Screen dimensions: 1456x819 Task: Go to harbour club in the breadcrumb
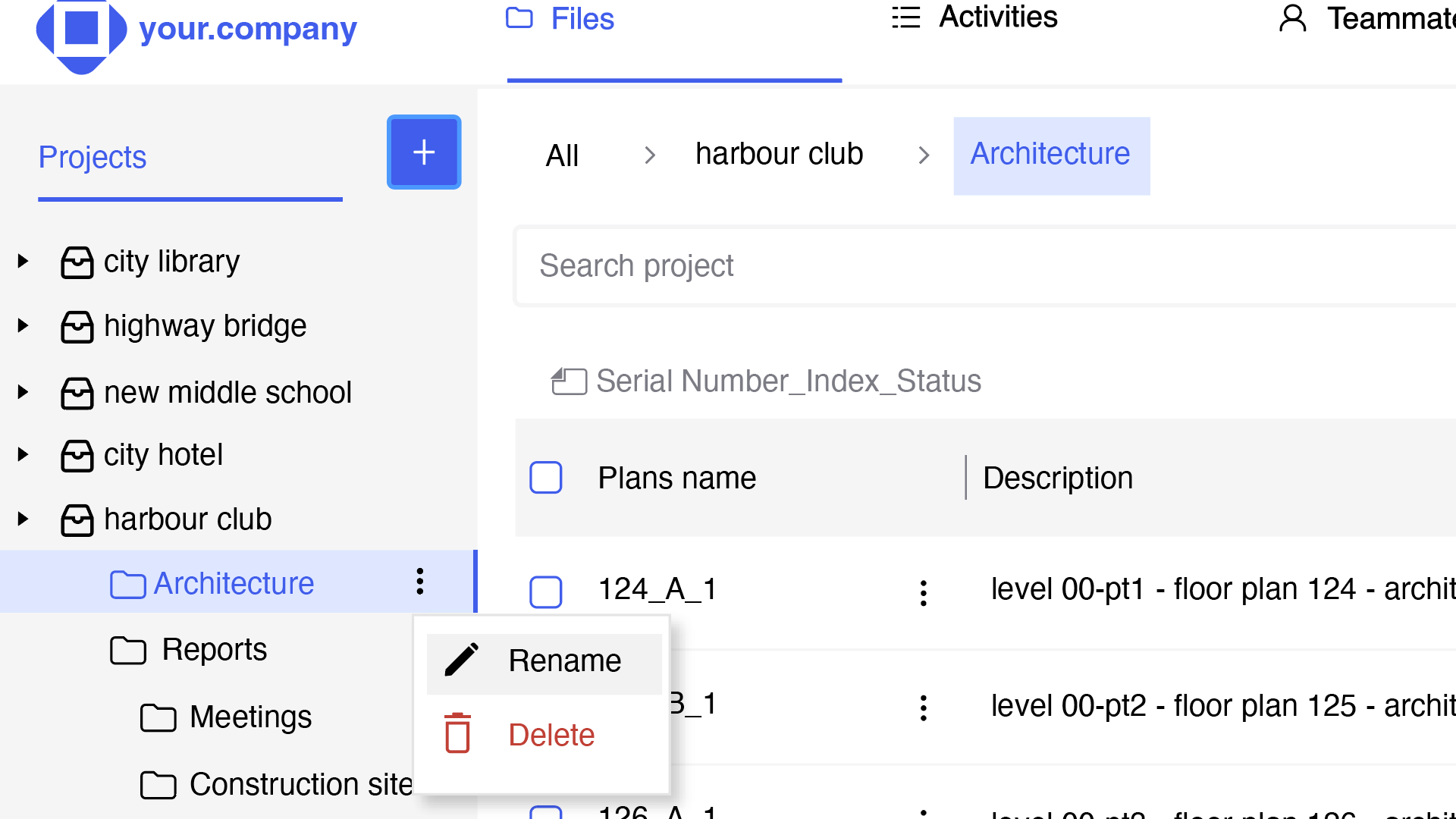pyautogui.click(x=779, y=154)
